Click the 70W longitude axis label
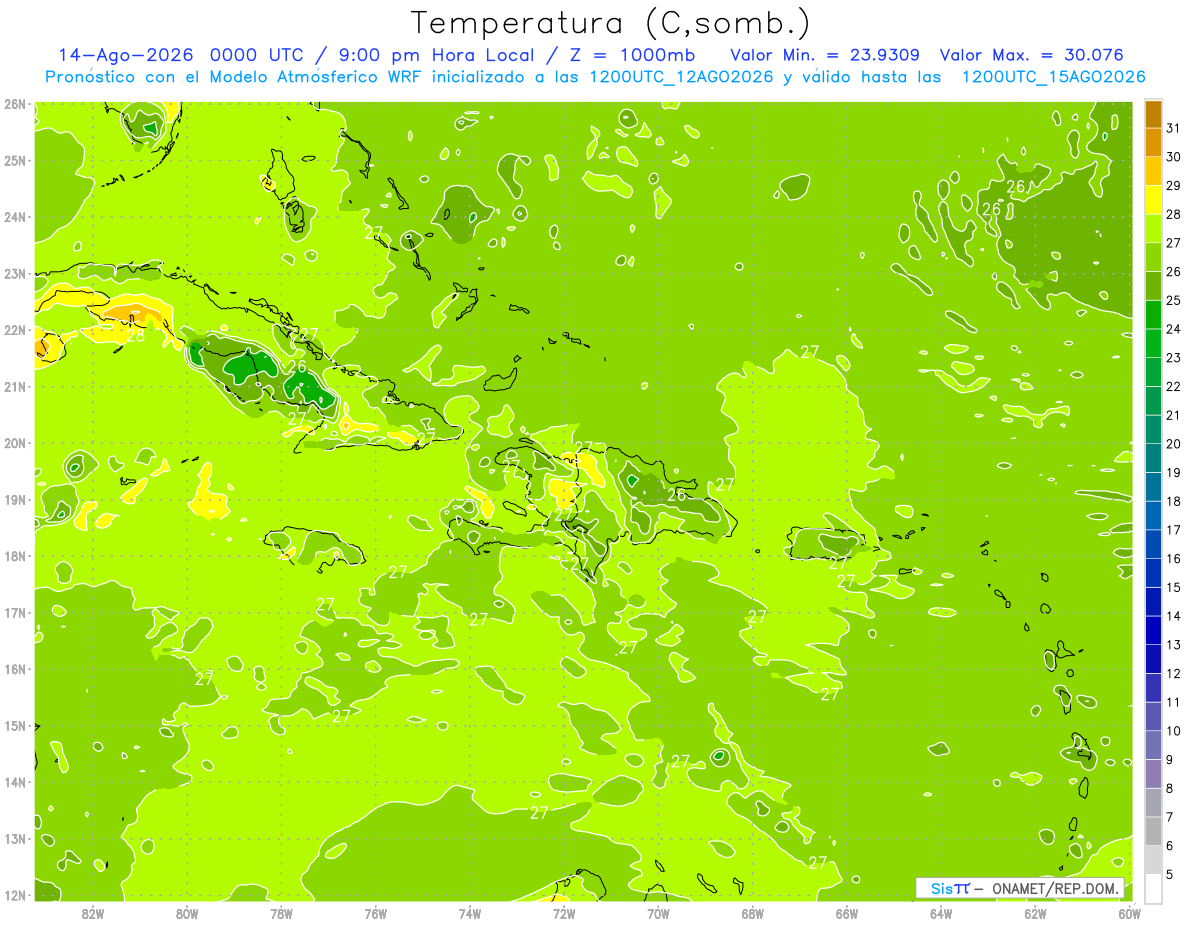The height and width of the screenshot is (927, 1200). (658, 913)
